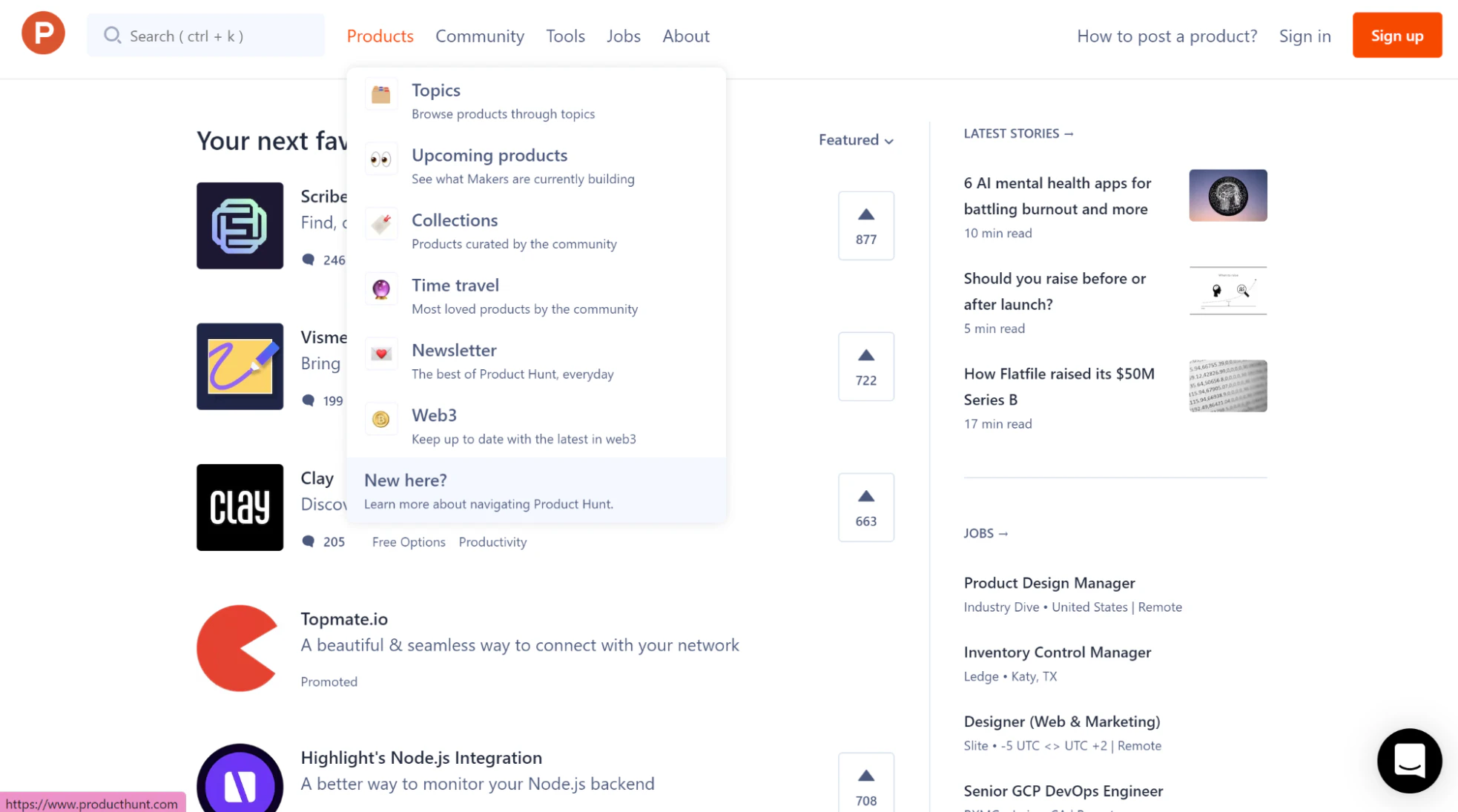Click the Sign up button
The height and width of the screenshot is (812, 1458).
1396,35
